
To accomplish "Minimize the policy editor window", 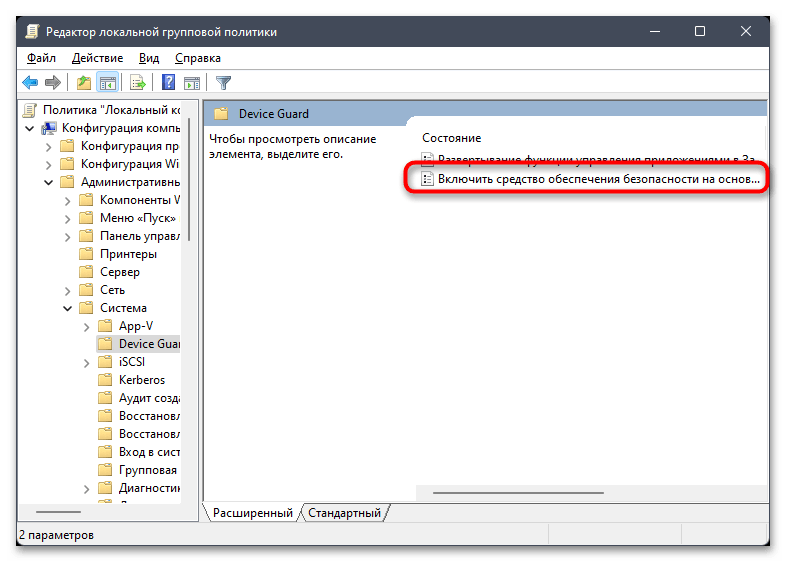I will point(655,31).
